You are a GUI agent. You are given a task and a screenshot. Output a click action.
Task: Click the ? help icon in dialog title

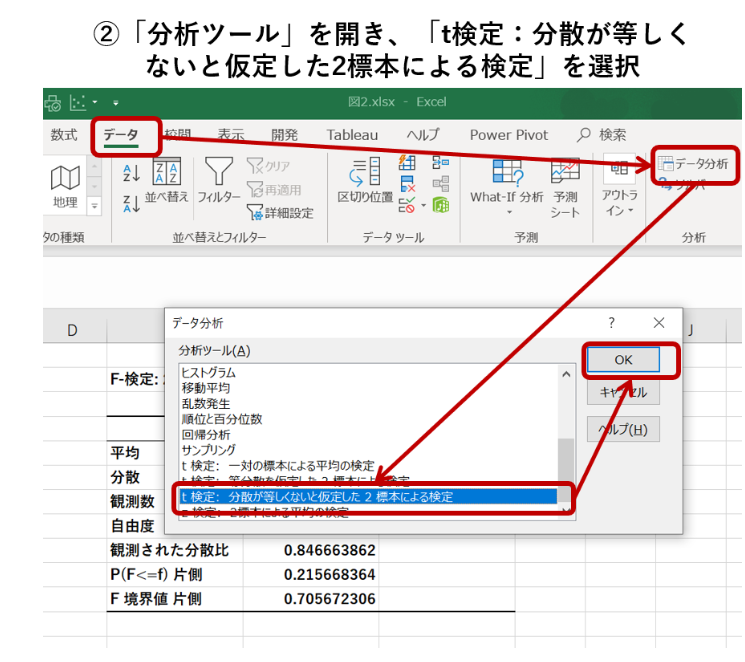point(611,323)
